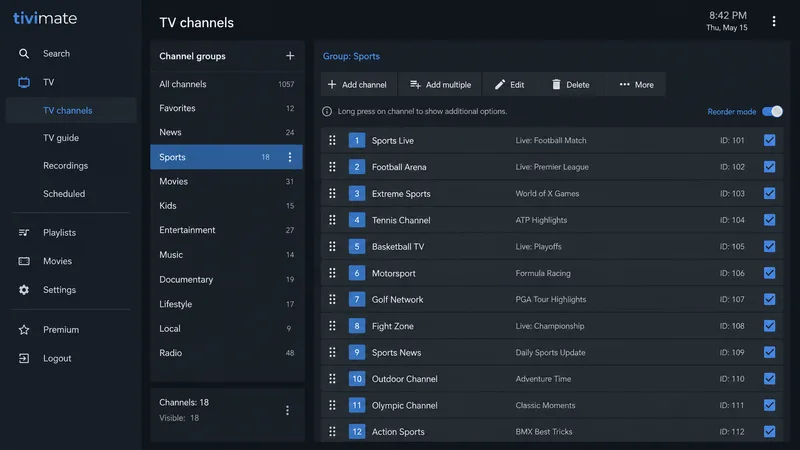
Task: Select the Favorites channel group
Action: [x=227, y=108]
